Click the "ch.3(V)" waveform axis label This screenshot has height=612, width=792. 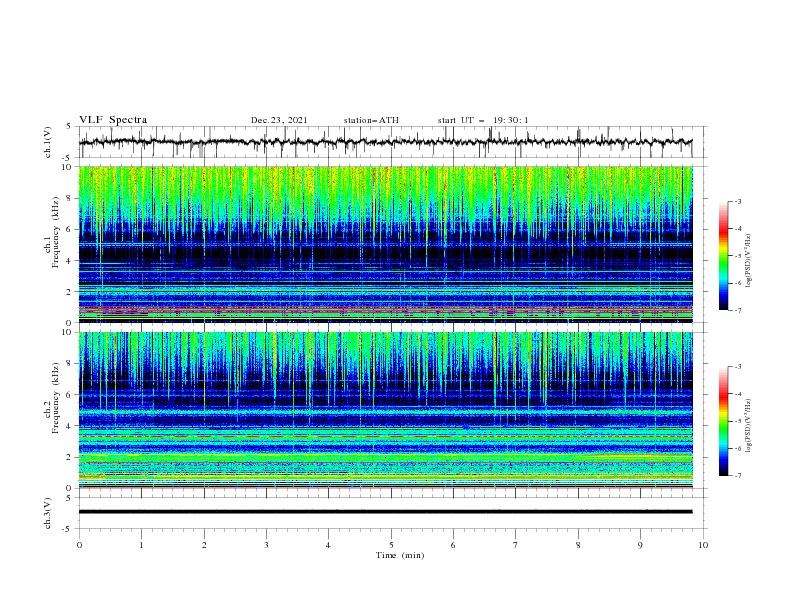[48, 514]
